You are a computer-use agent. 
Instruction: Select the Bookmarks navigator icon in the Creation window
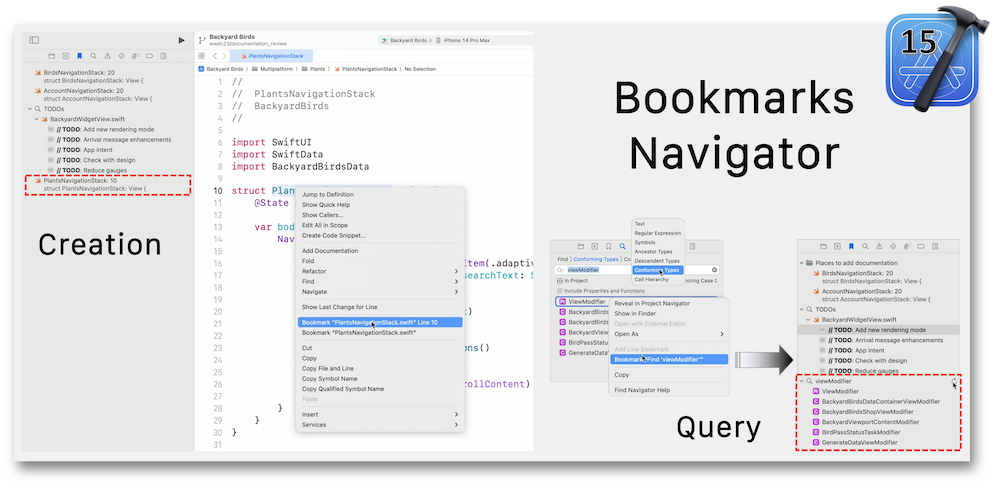(x=80, y=56)
